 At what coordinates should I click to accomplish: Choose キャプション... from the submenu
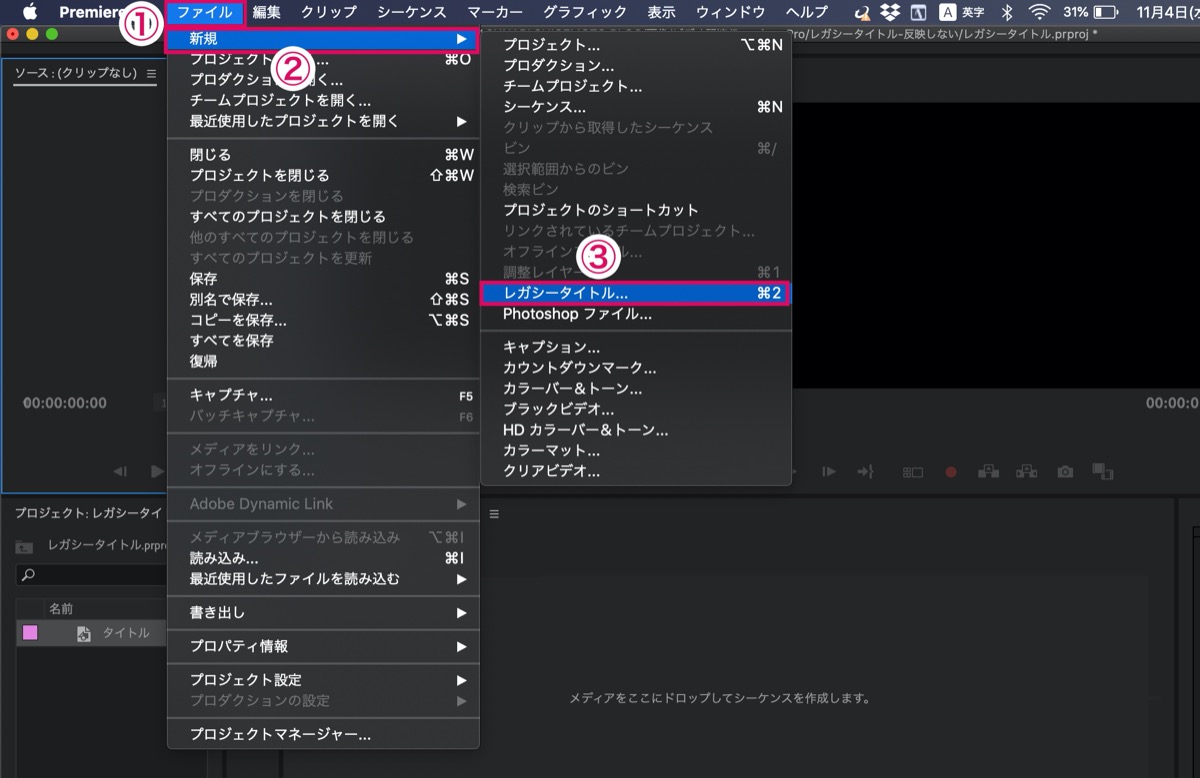[x=635, y=347]
